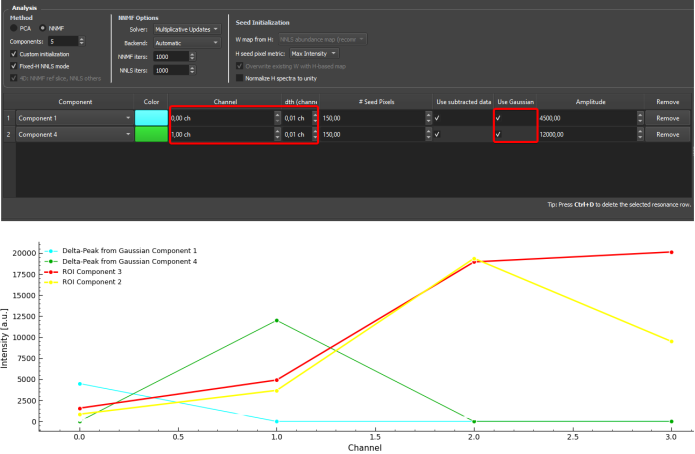Viewport: 695px width, 454px height.
Task: Click the 4500,00 amplitude field
Action: click(587, 118)
